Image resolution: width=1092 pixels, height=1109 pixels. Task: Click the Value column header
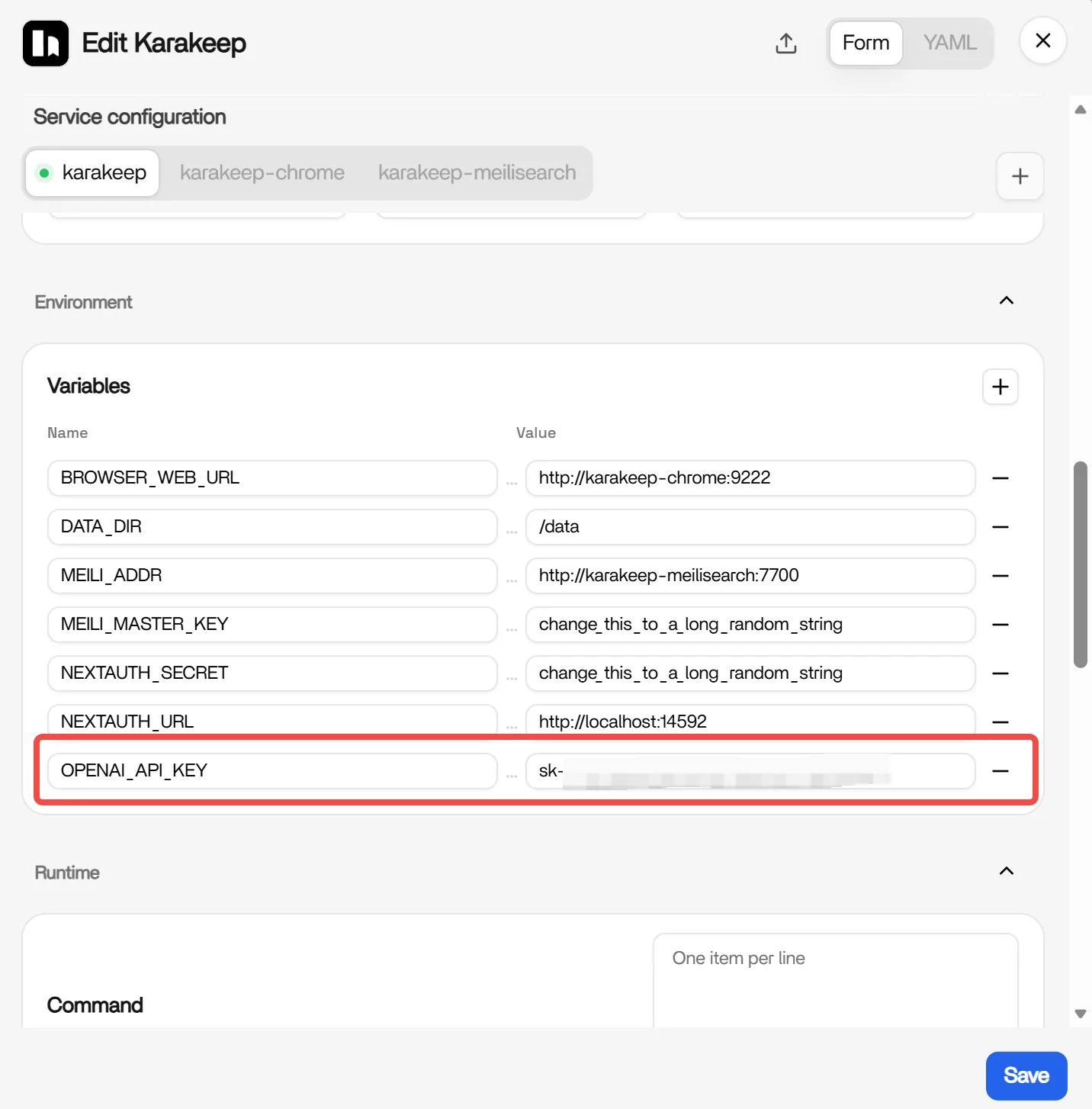pos(536,432)
